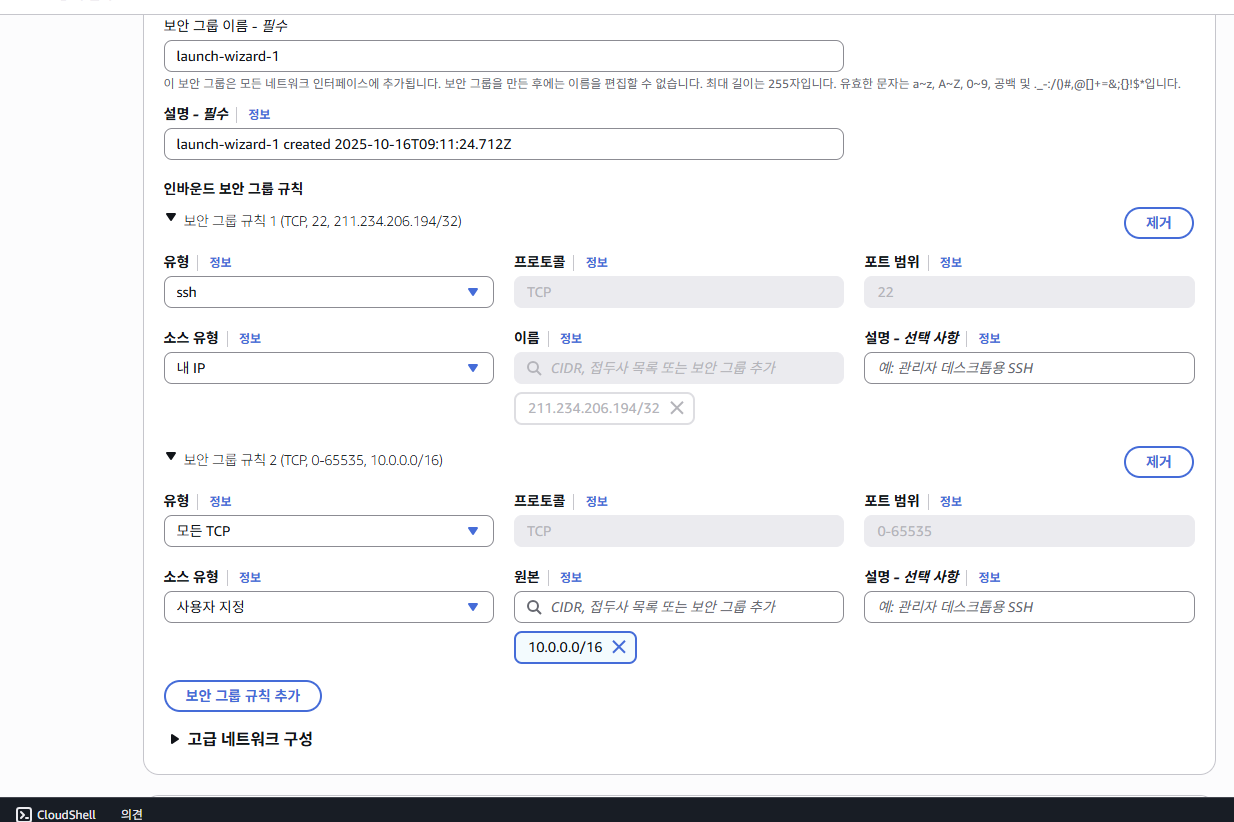Open 정보 link beside rule 1 포트 범위

coord(950,262)
